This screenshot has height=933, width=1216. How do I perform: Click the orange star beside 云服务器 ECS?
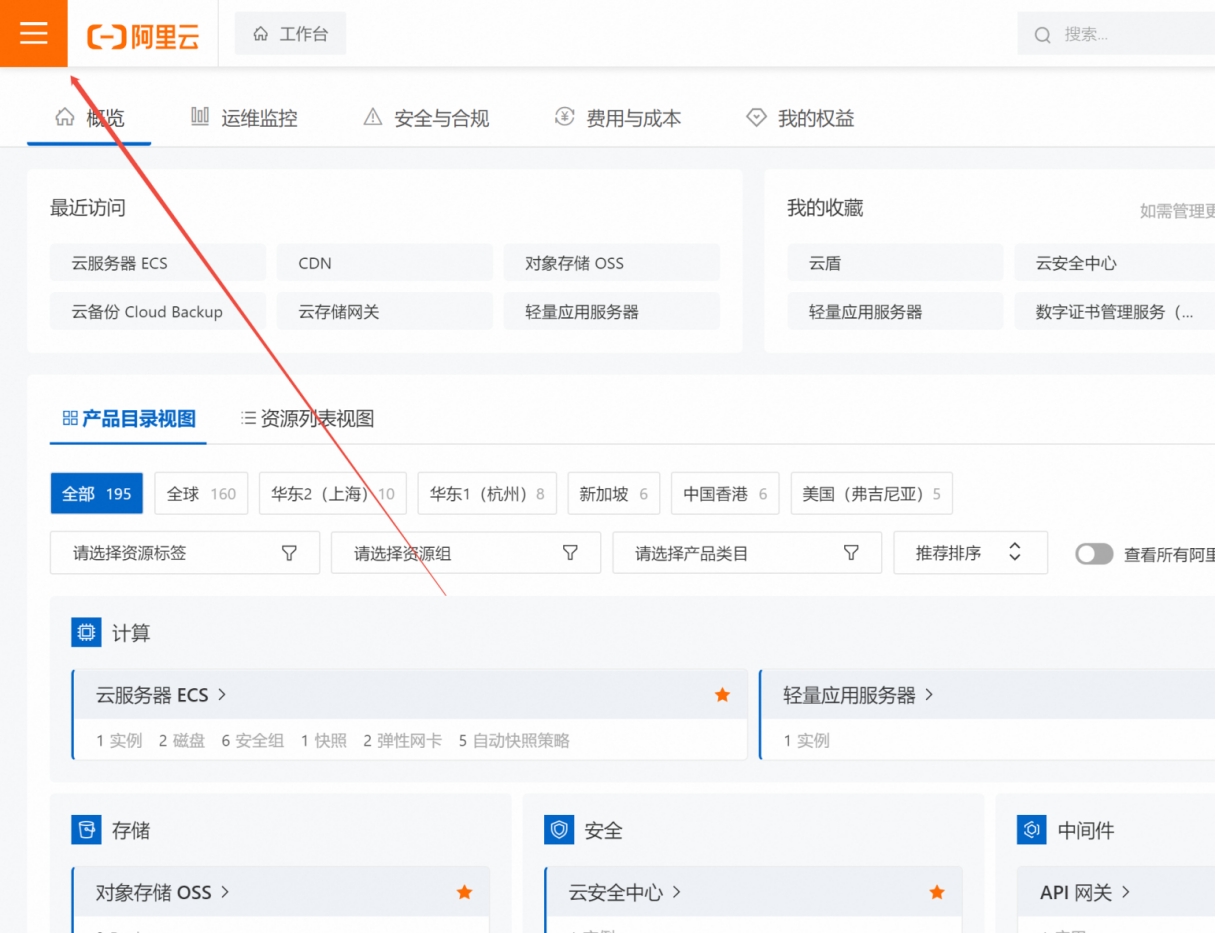click(722, 695)
